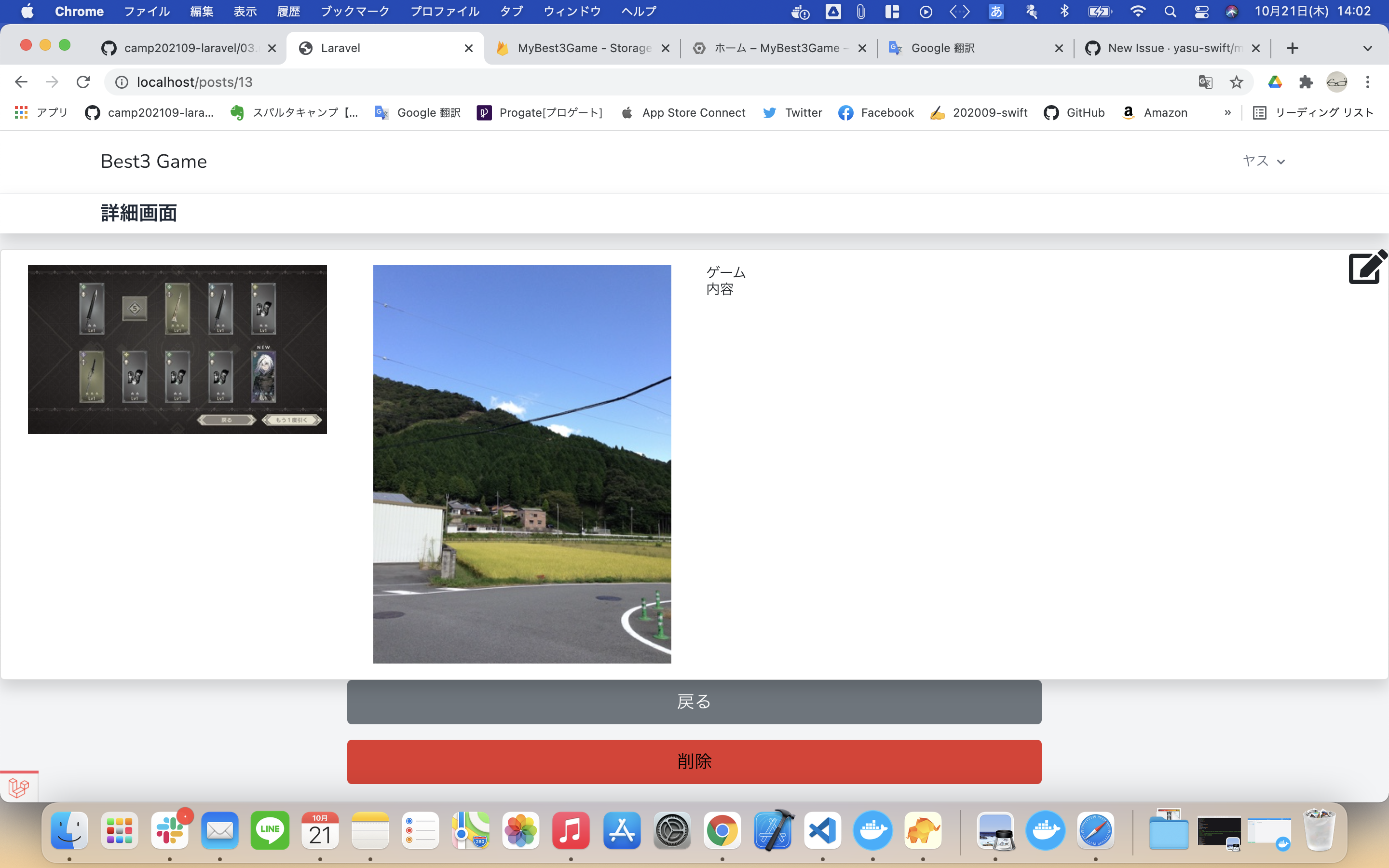Click the game screenshot thumbnail image
1389x868 pixels.
tap(177, 350)
